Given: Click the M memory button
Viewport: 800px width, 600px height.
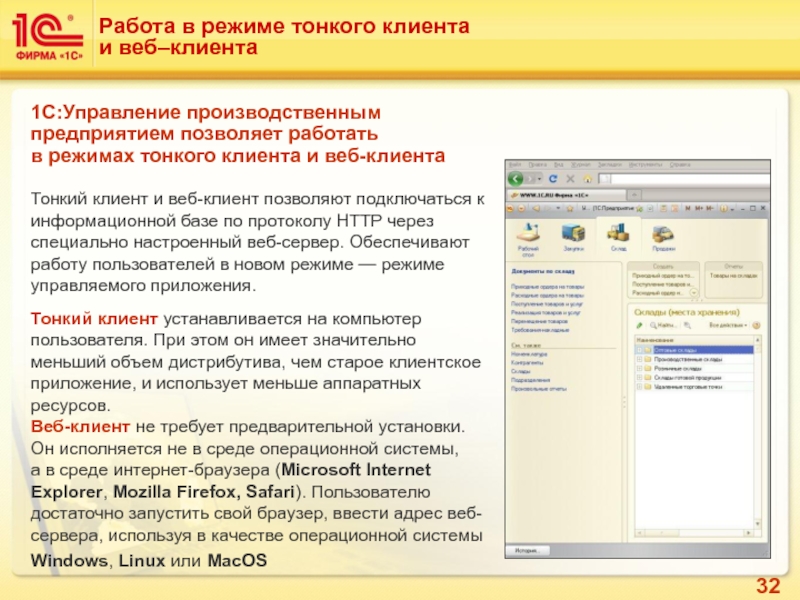Looking at the screenshot, I should click(x=688, y=208).
